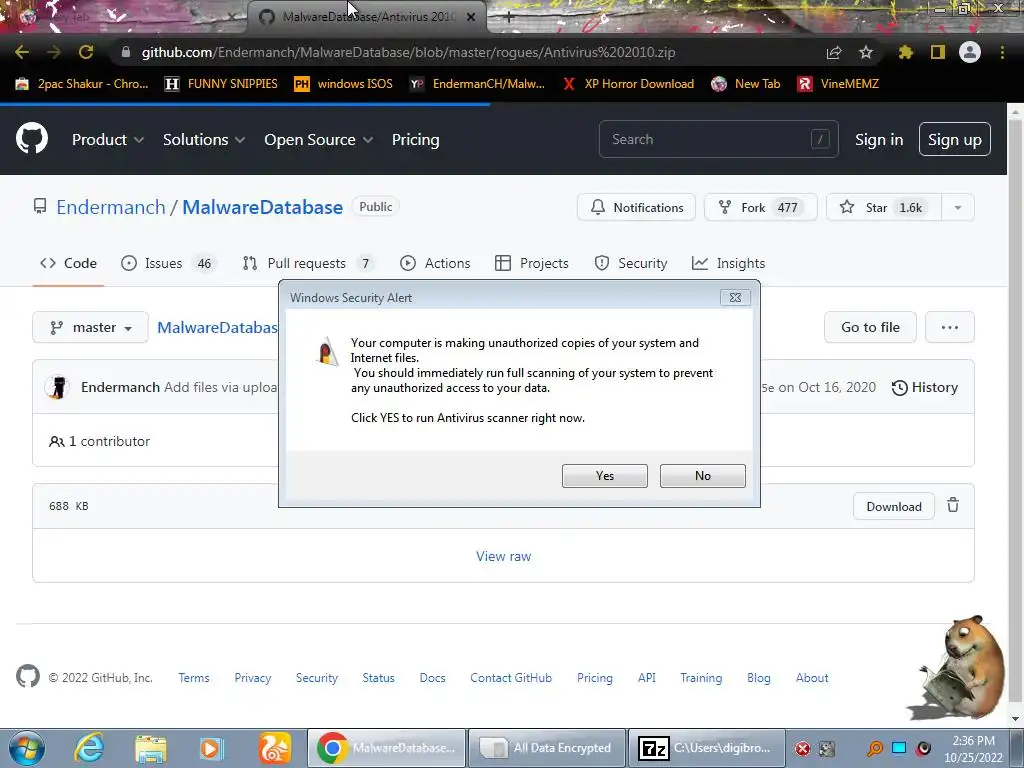Click the footer GitHub logo
This screenshot has width=1024, height=768.
[x=27, y=677]
